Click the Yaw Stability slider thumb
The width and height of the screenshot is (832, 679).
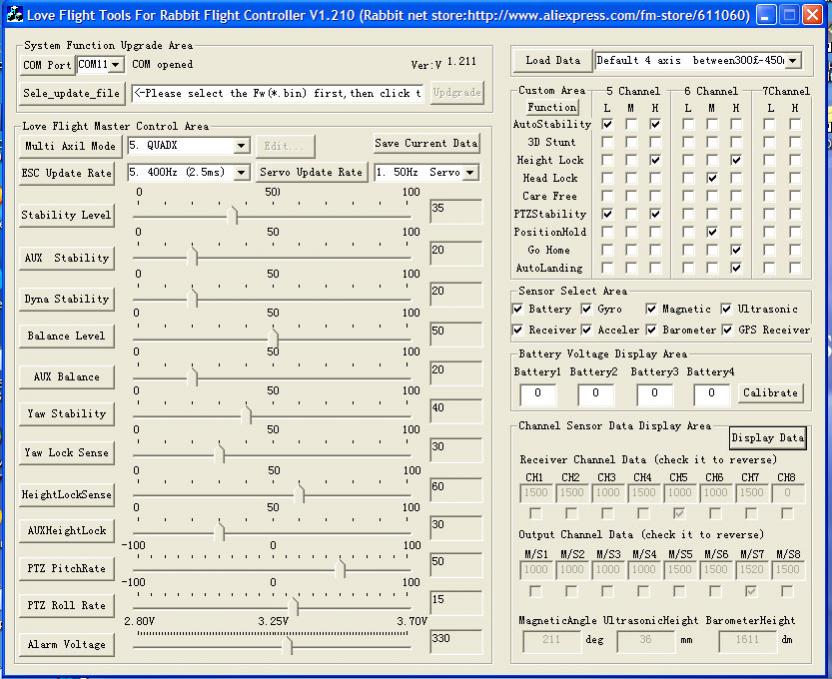(x=246, y=415)
